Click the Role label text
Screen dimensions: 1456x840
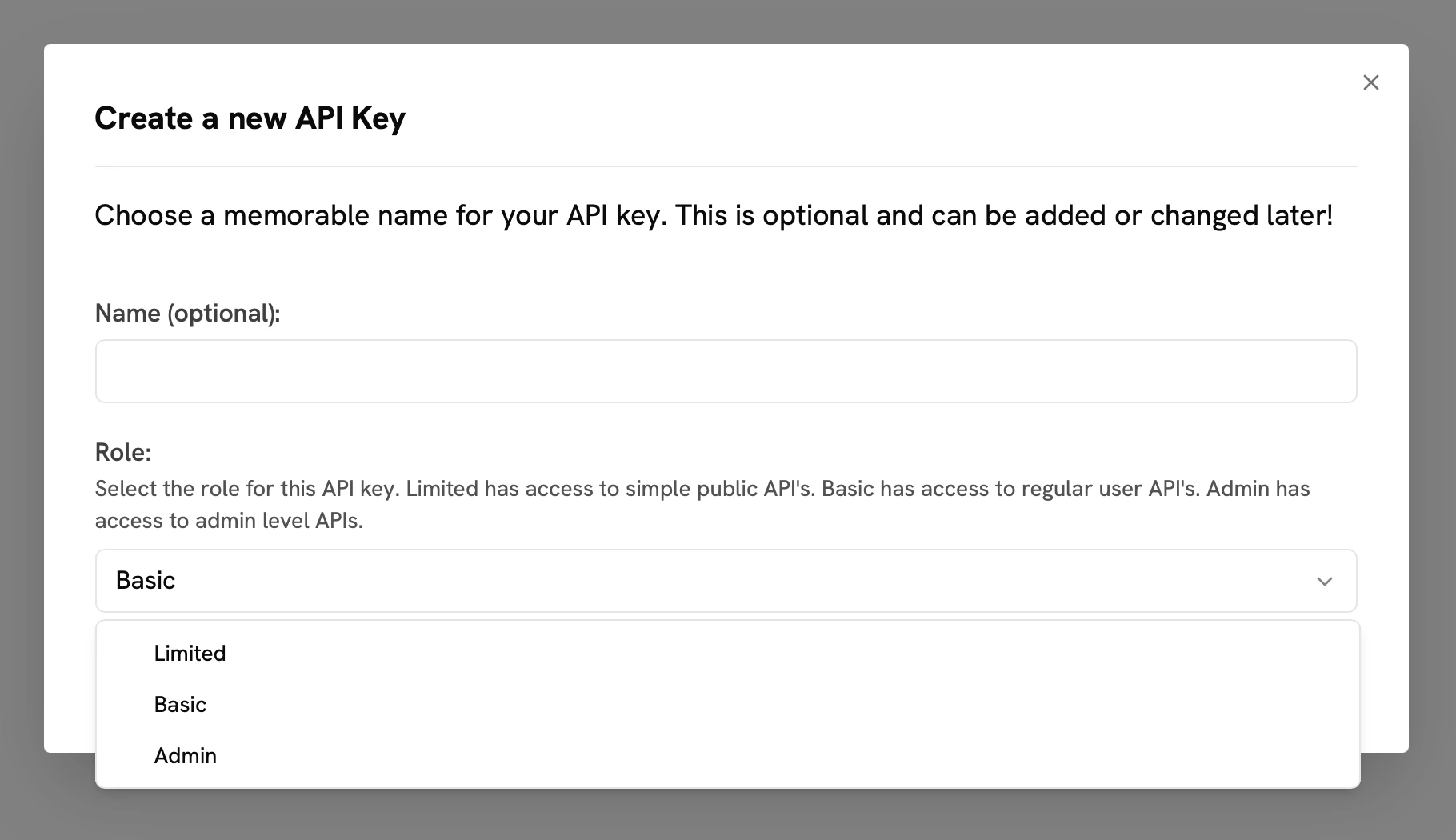click(124, 452)
